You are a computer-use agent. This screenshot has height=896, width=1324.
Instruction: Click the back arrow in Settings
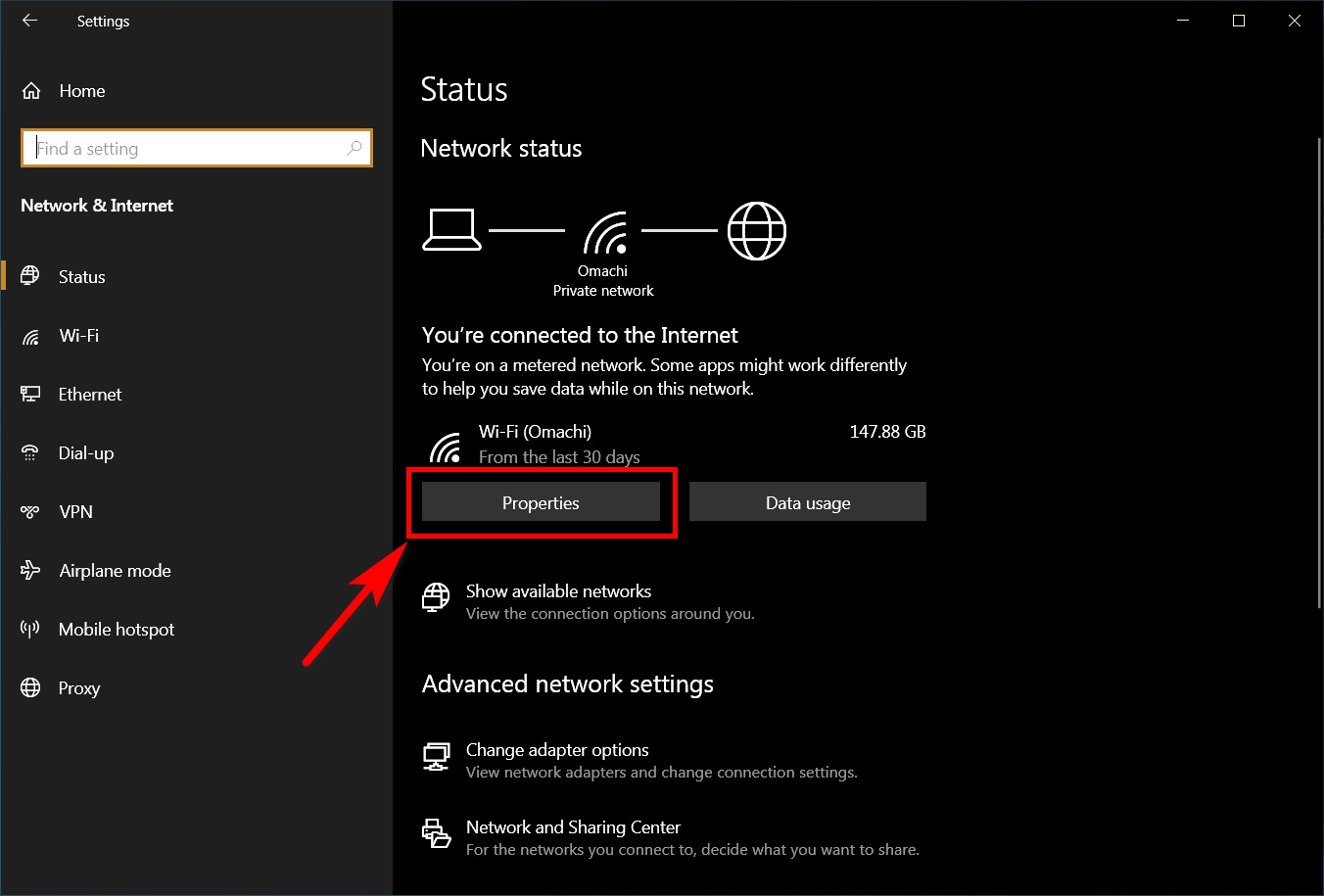(x=29, y=21)
